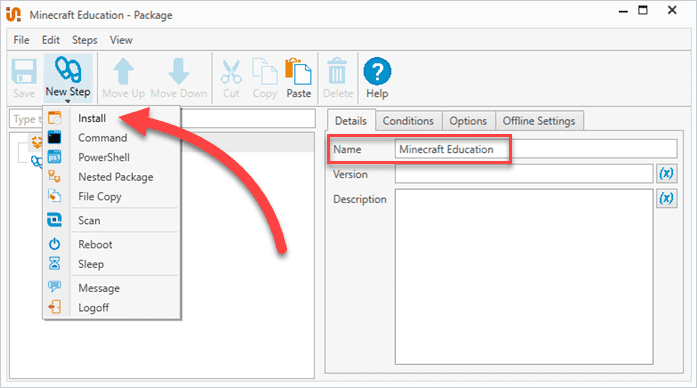Click the Scan step icon
This screenshot has height=388, width=697.
coord(55,220)
